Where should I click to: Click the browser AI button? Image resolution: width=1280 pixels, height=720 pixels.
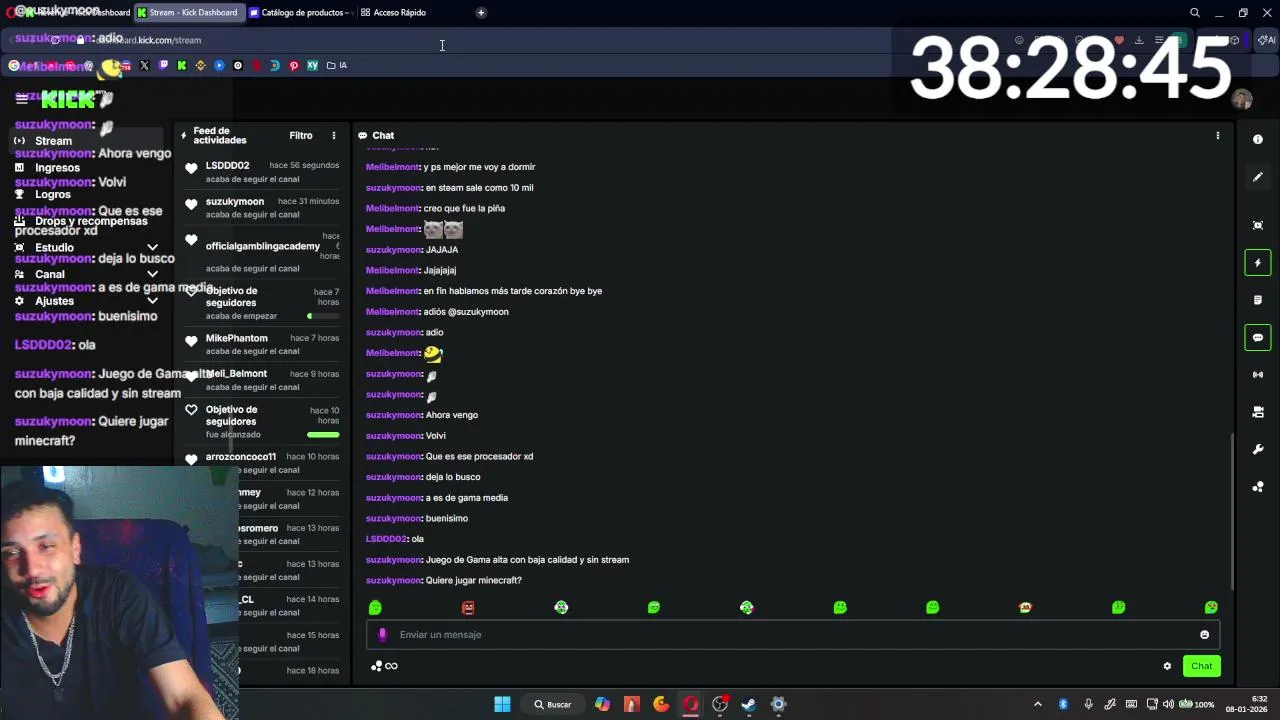1266,40
